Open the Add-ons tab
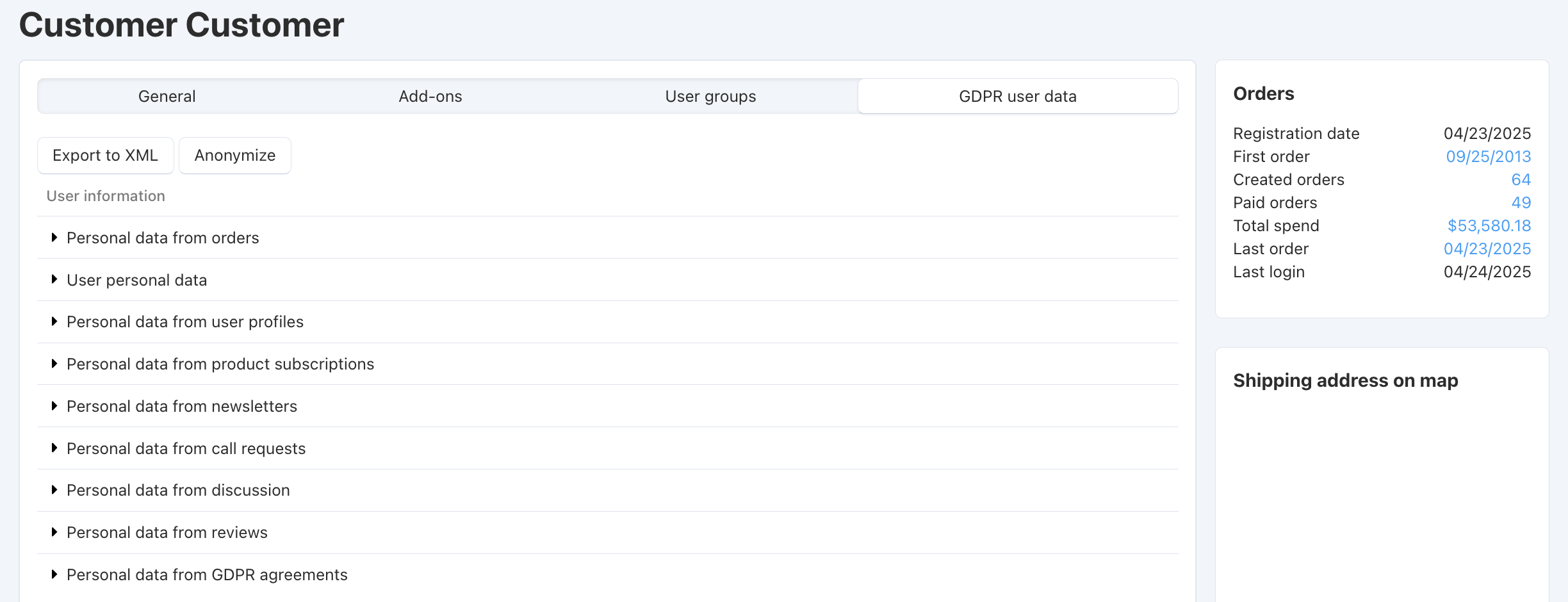This screenshot has height=602, width=1568. click(430, 96)
